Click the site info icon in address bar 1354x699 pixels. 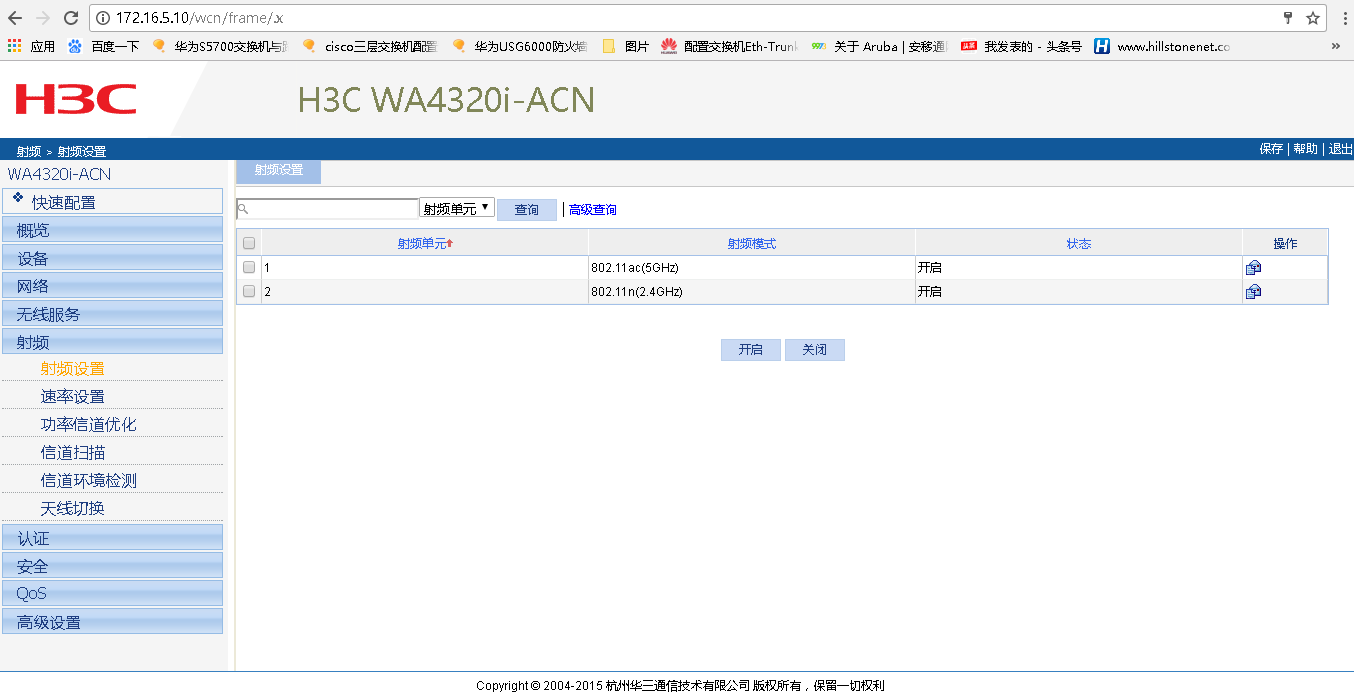104,18
